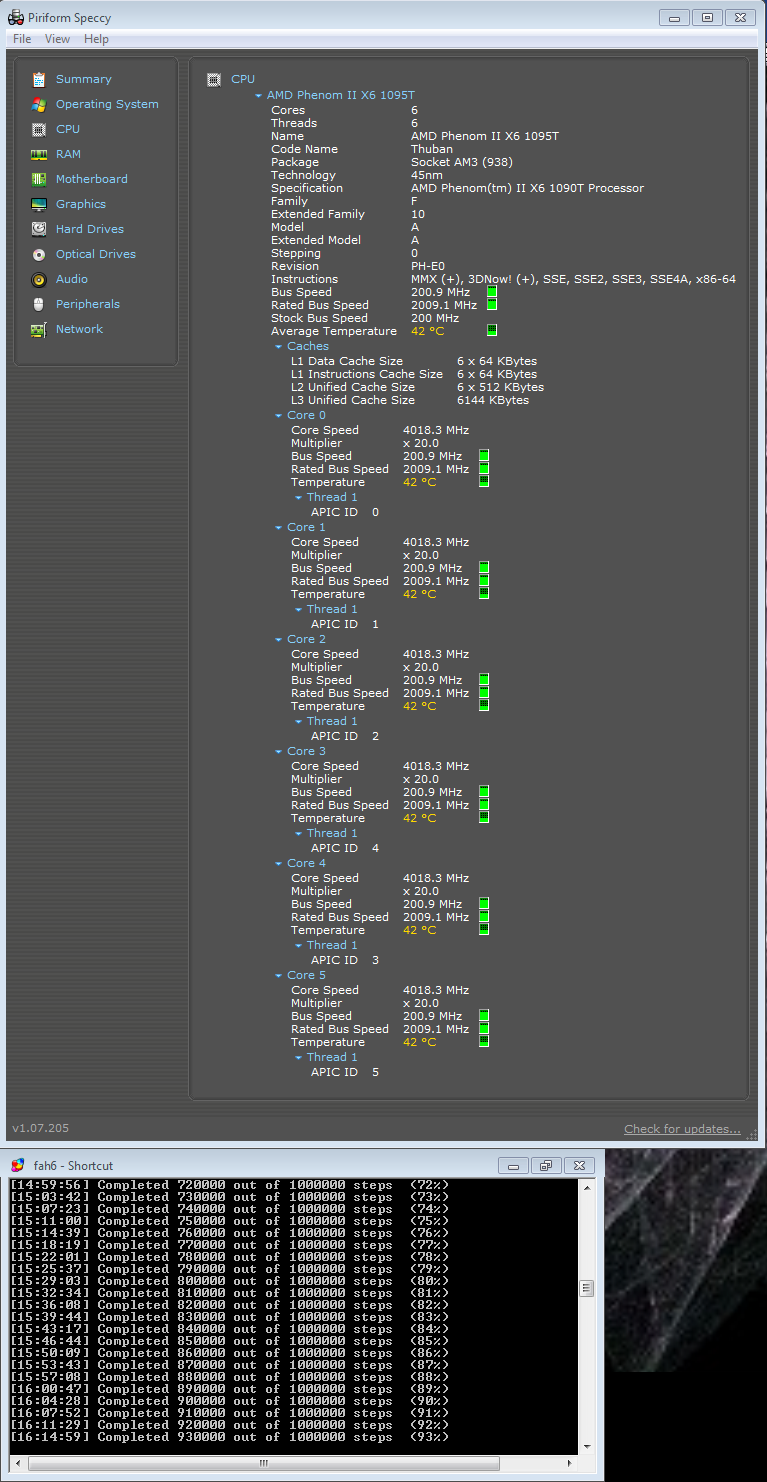Select the Motherboard icon
Viewport: 767px width, 1482px height.
39,179
